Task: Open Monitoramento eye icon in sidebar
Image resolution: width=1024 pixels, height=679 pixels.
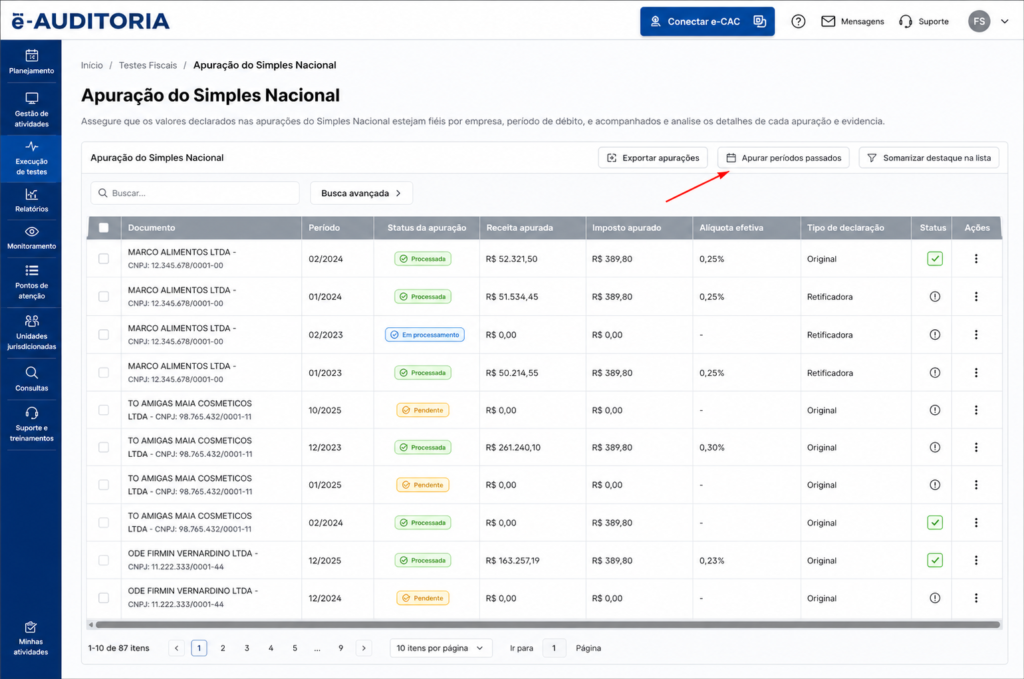Action: pyautogui.click(x=31, y=232)
